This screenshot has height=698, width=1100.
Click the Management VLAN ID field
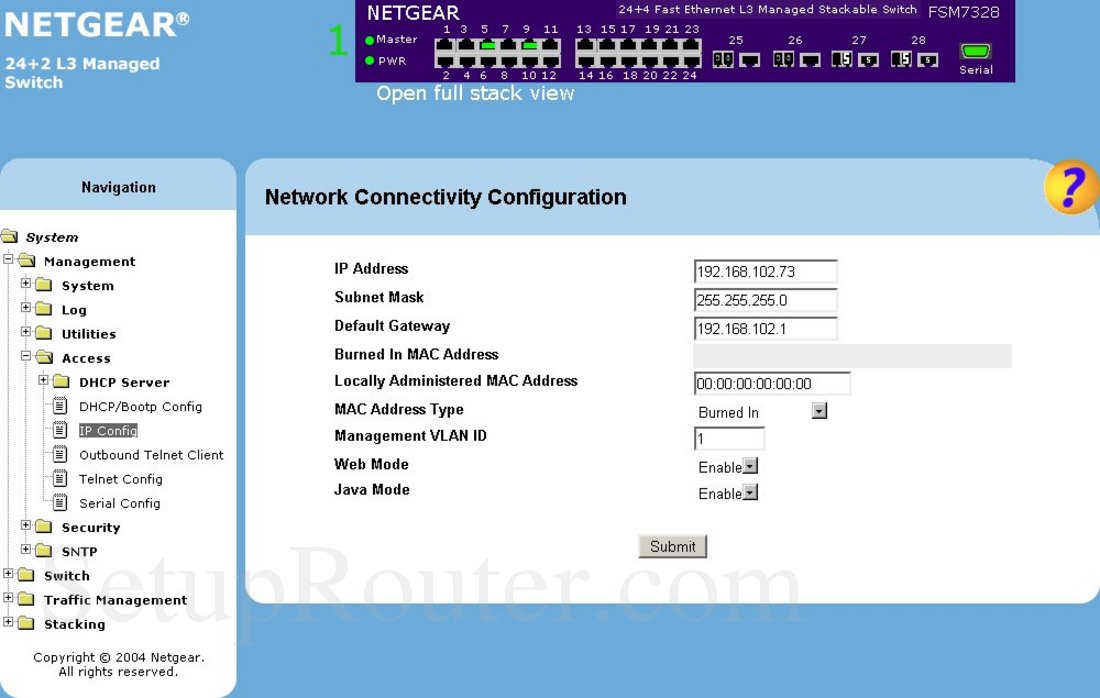[729, 438]
